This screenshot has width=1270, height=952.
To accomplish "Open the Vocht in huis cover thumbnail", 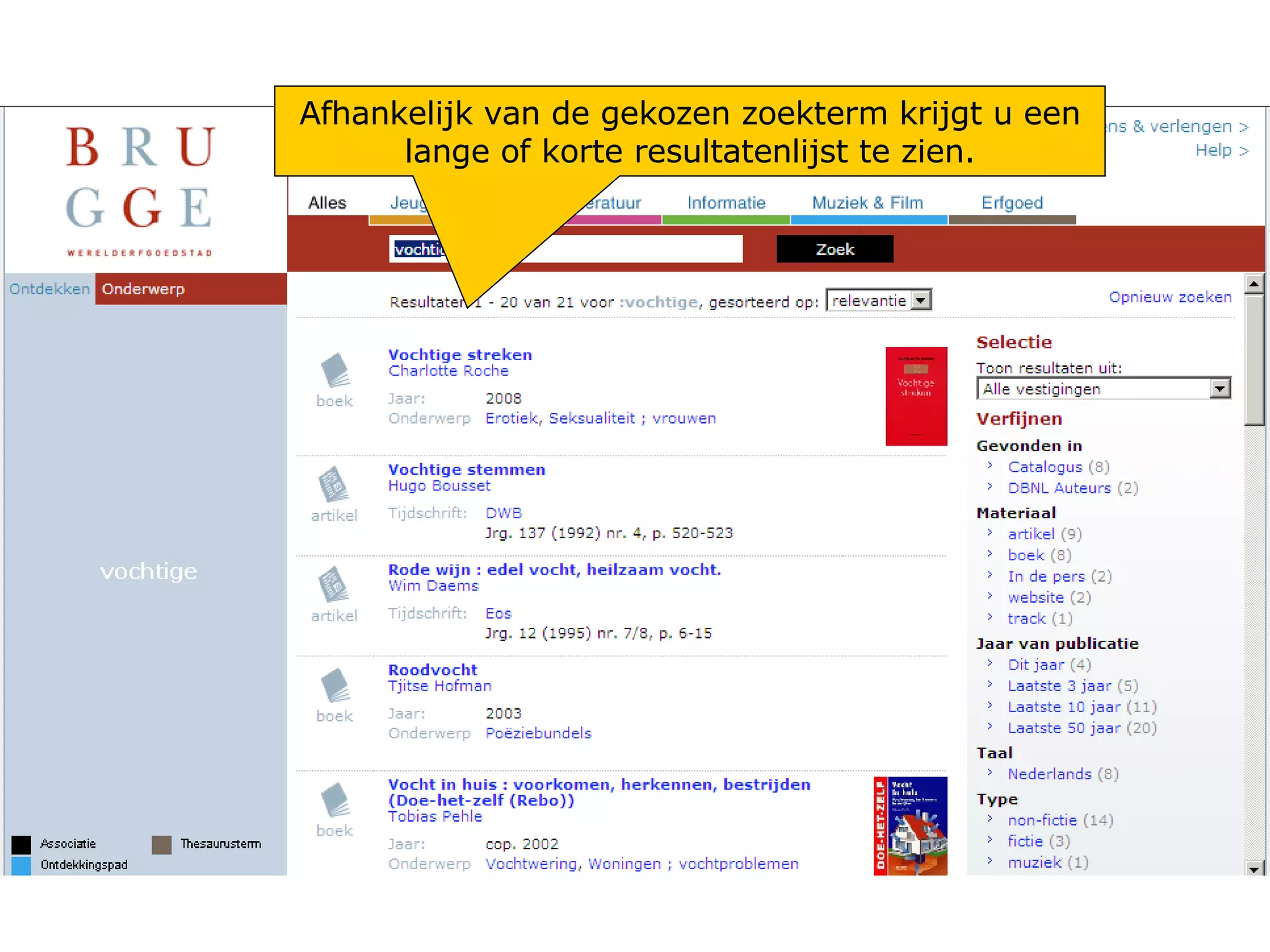I will point(910,826).
